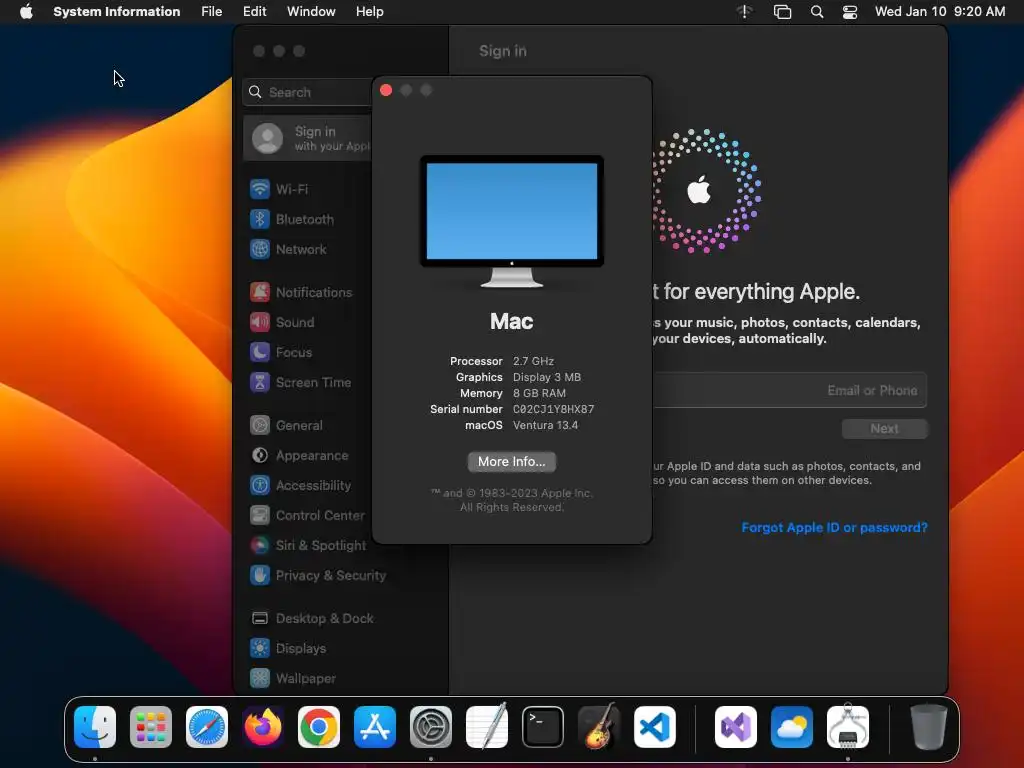The height and width of the screenshot is (768, 1024).
Task: Launch Finder from the Dock
Action: (x=95, y=727)
